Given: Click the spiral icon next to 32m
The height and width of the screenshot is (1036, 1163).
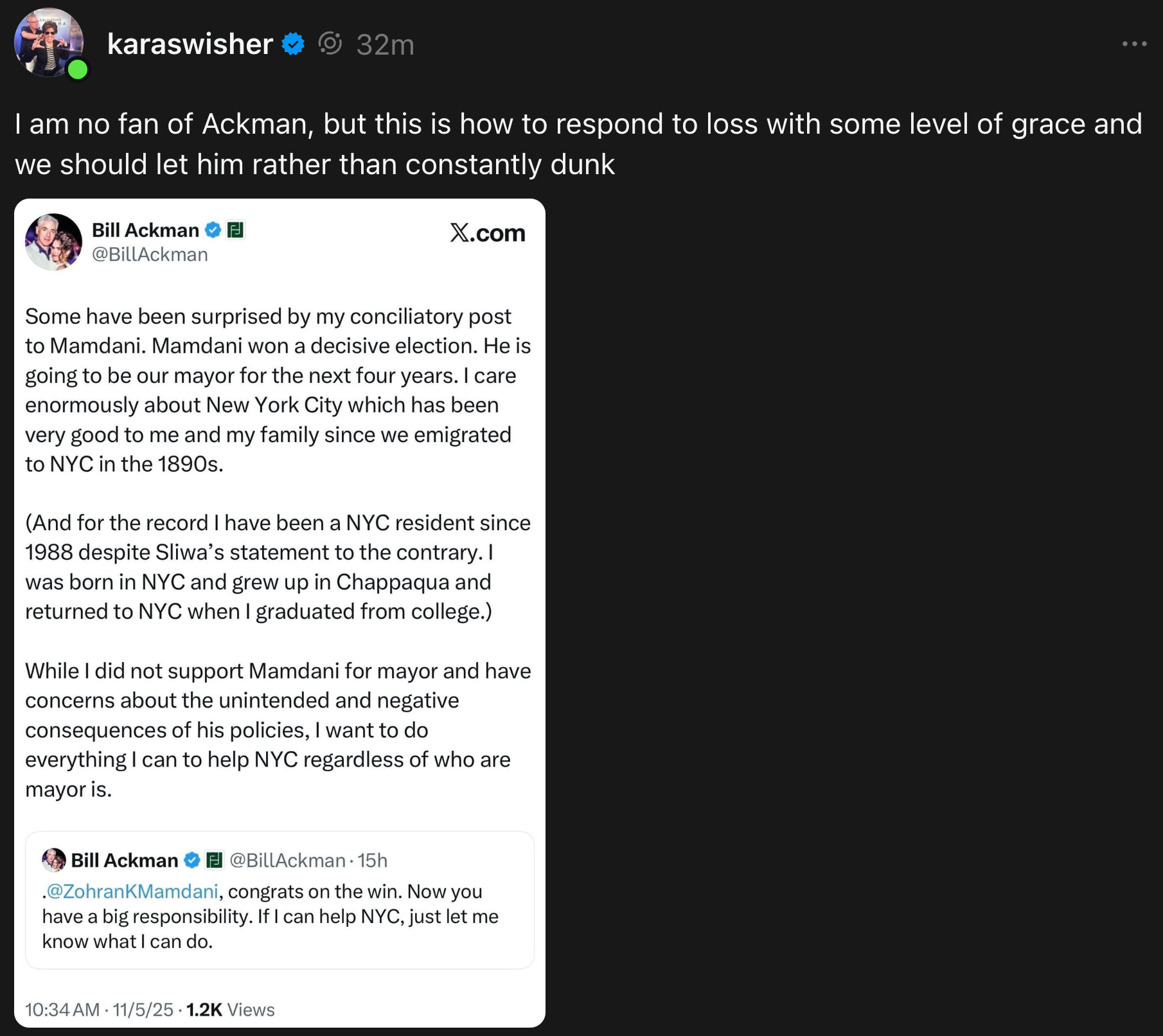Looking at the screenshot, I should tap(330, 44).
